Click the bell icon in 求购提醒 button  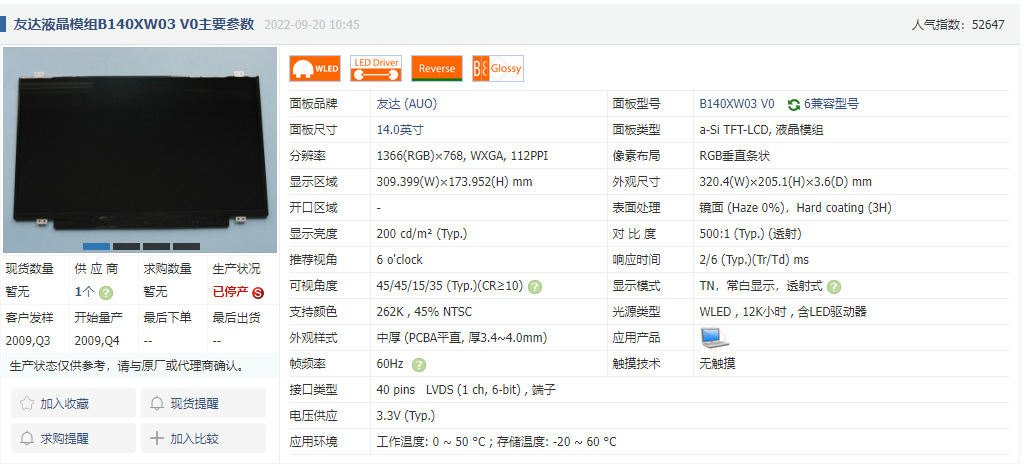click(x=27, y=438)
